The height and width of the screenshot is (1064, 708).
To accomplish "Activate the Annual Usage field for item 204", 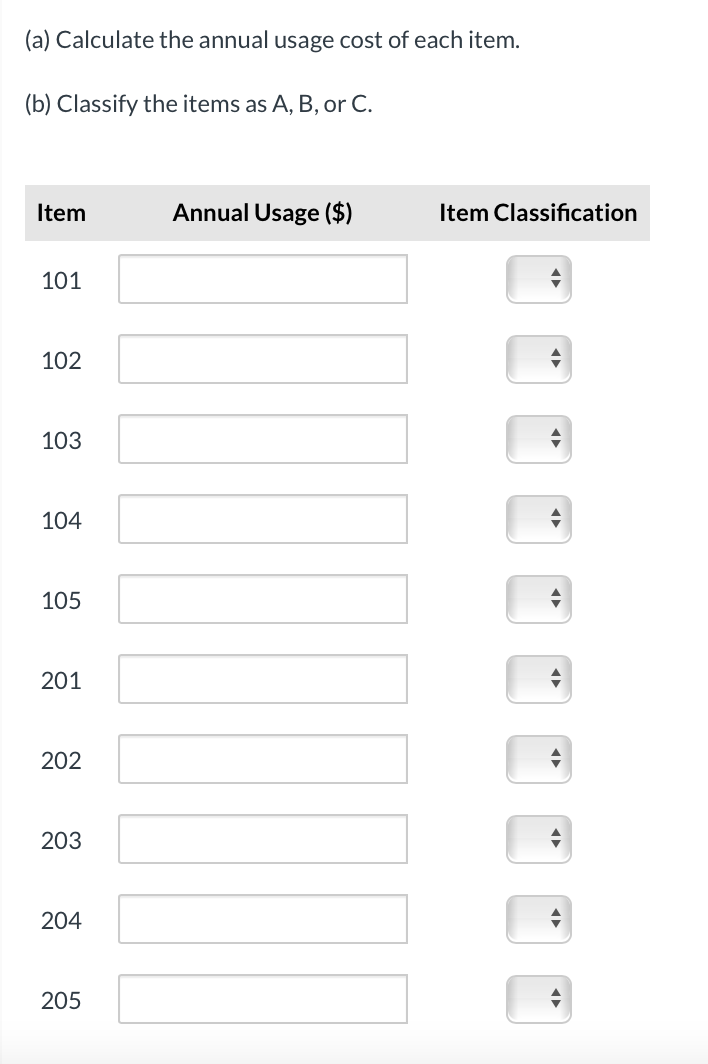I will click(263, 919).
